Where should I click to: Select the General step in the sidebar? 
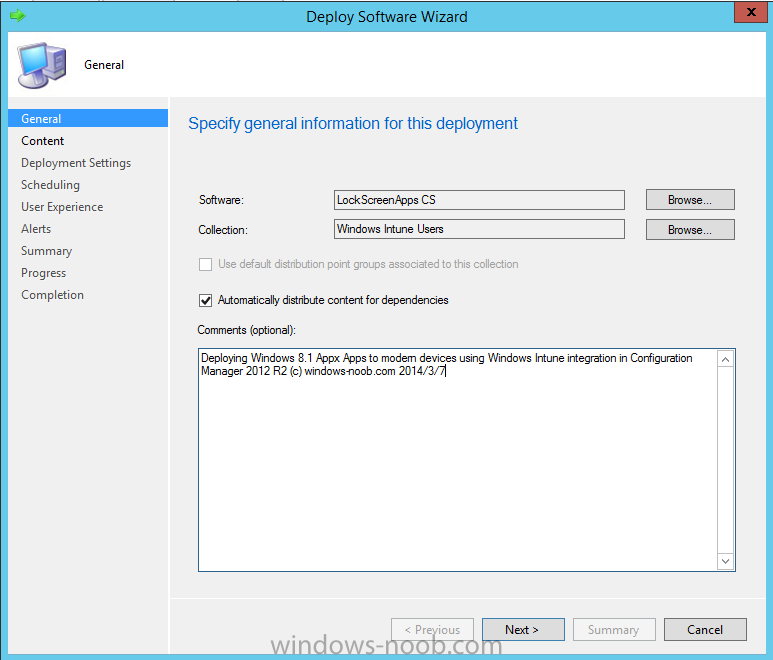coord(88,118)
